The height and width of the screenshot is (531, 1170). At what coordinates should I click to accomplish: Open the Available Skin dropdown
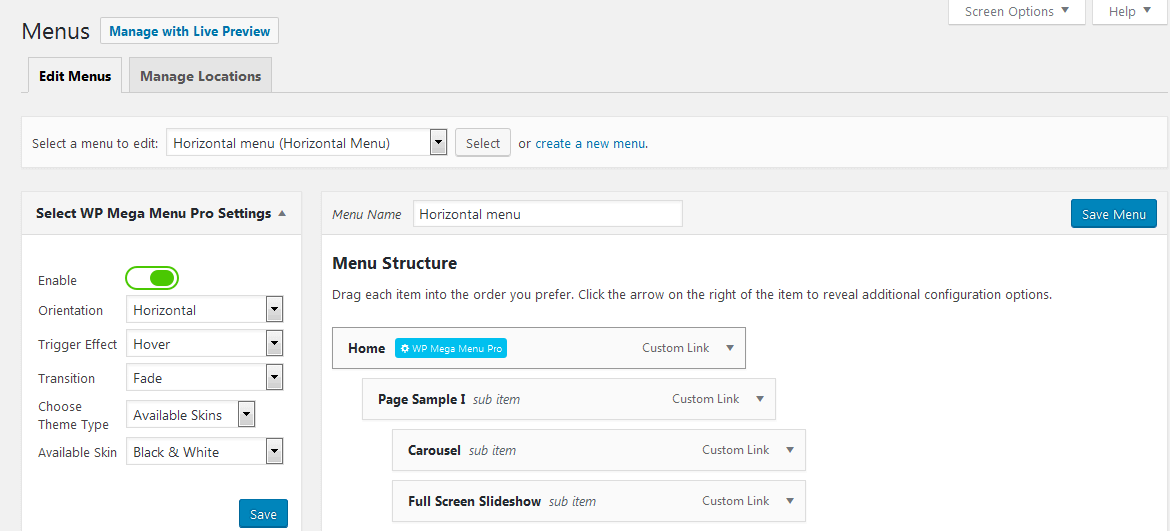pos(204,452)
